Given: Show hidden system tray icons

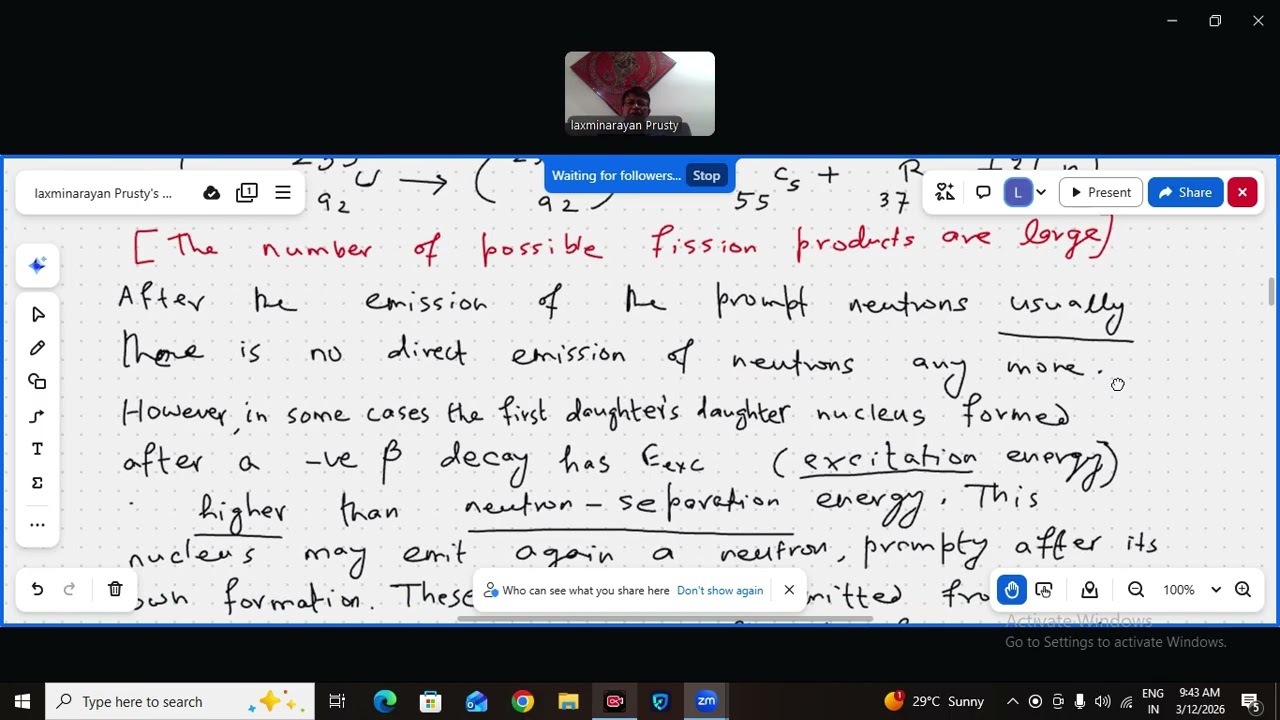Looking at the screenshot, I should [1012, 702].
